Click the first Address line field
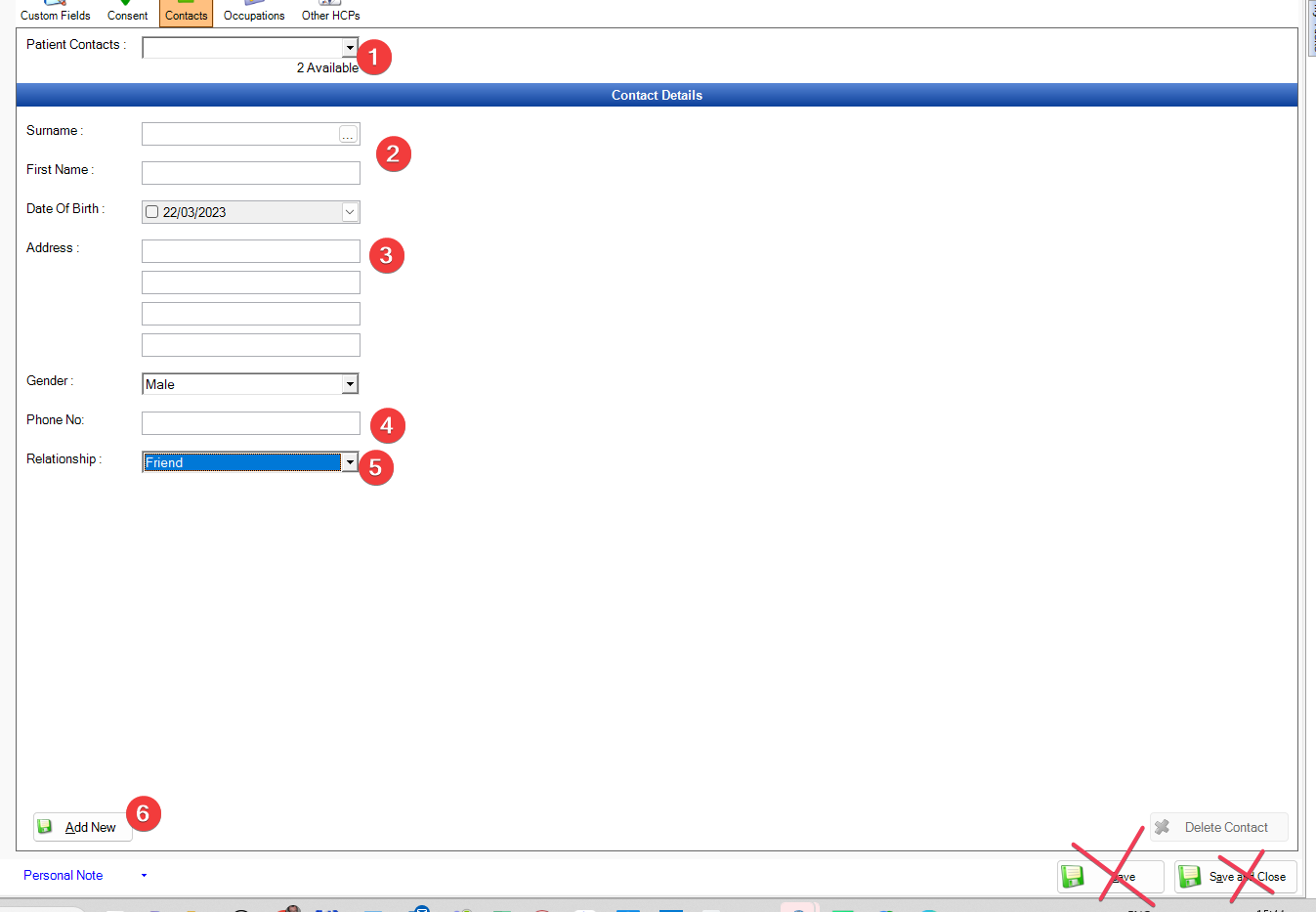Image resolution: width=1316 pixels, height=912 pixels. 250,251
